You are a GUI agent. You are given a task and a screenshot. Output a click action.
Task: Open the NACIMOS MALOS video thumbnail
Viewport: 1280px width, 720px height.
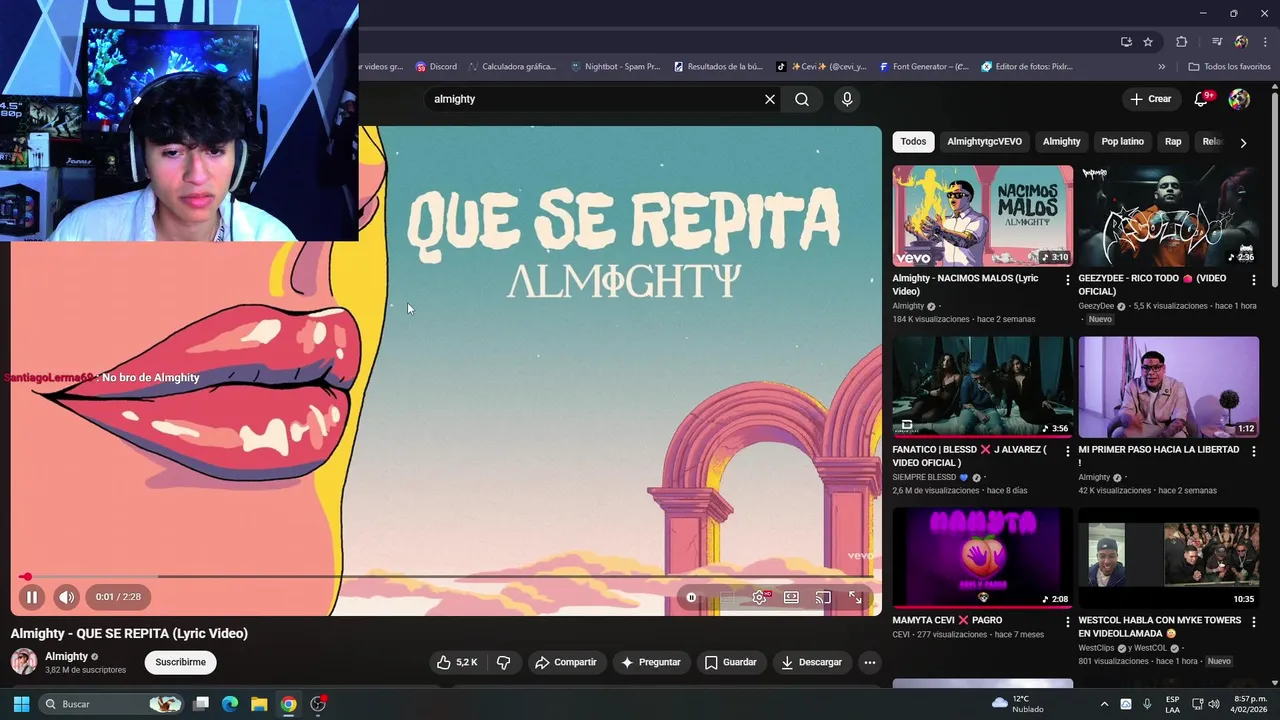[982, 216]
